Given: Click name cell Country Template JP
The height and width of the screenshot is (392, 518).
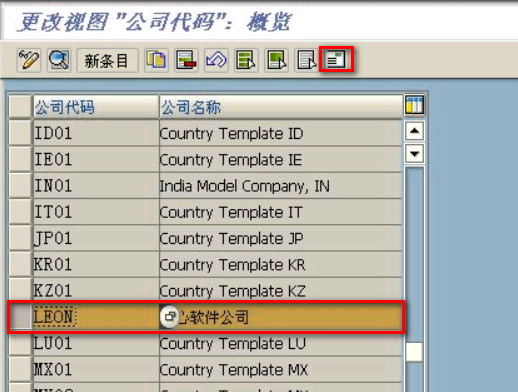Looking at the screenshot, I should [x=281, y=238].
